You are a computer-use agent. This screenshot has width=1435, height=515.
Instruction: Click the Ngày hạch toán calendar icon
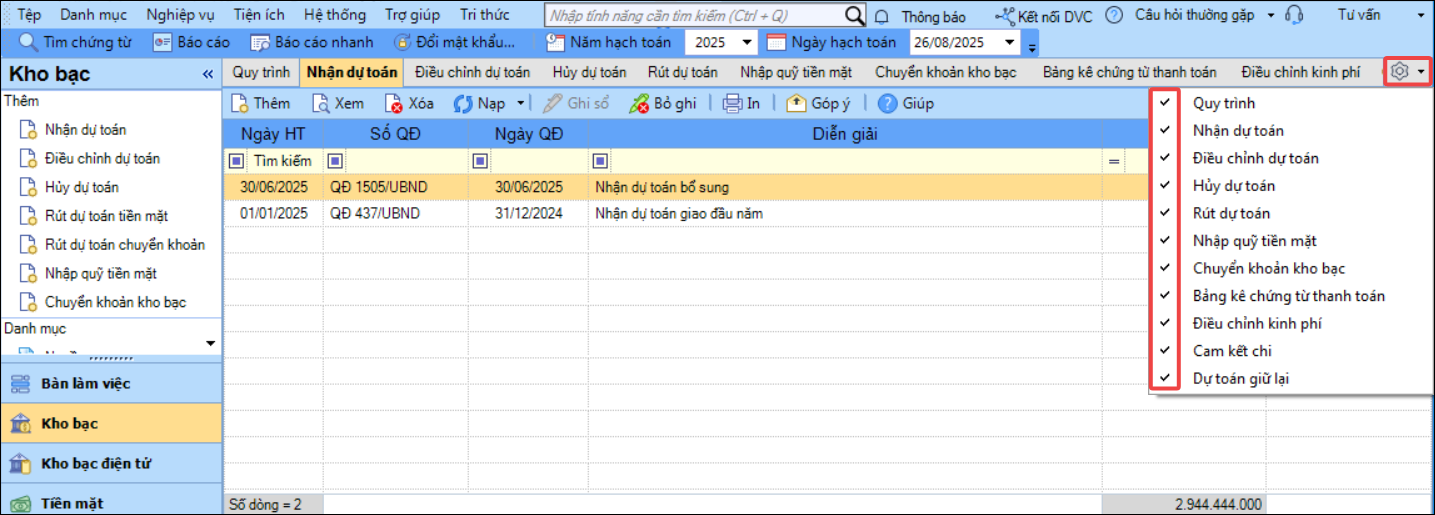click(x=776, y=42)
